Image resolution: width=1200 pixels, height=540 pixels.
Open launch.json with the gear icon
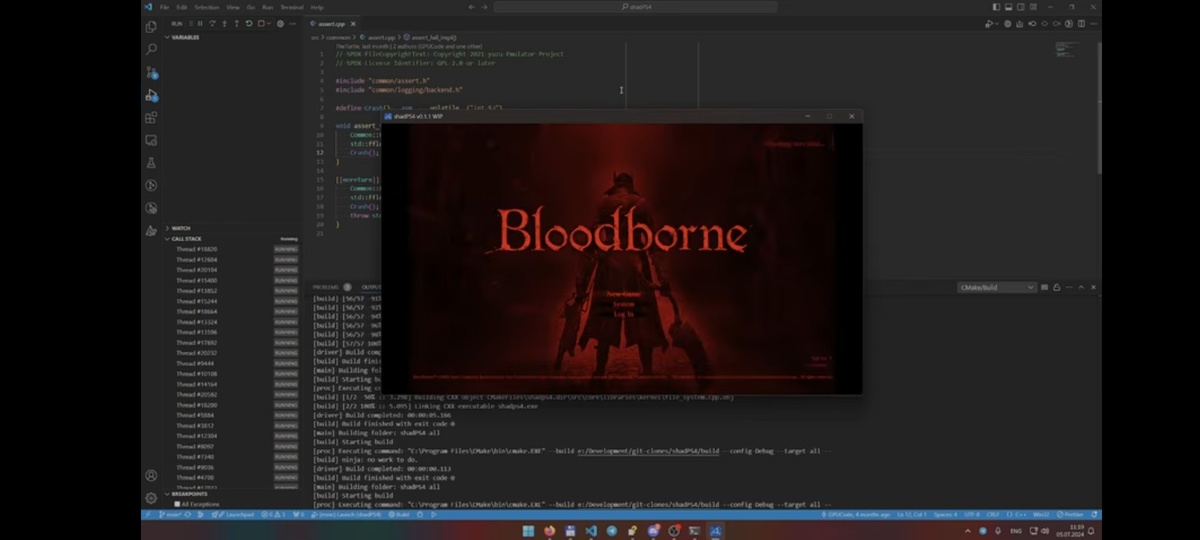tap(280, 24)
